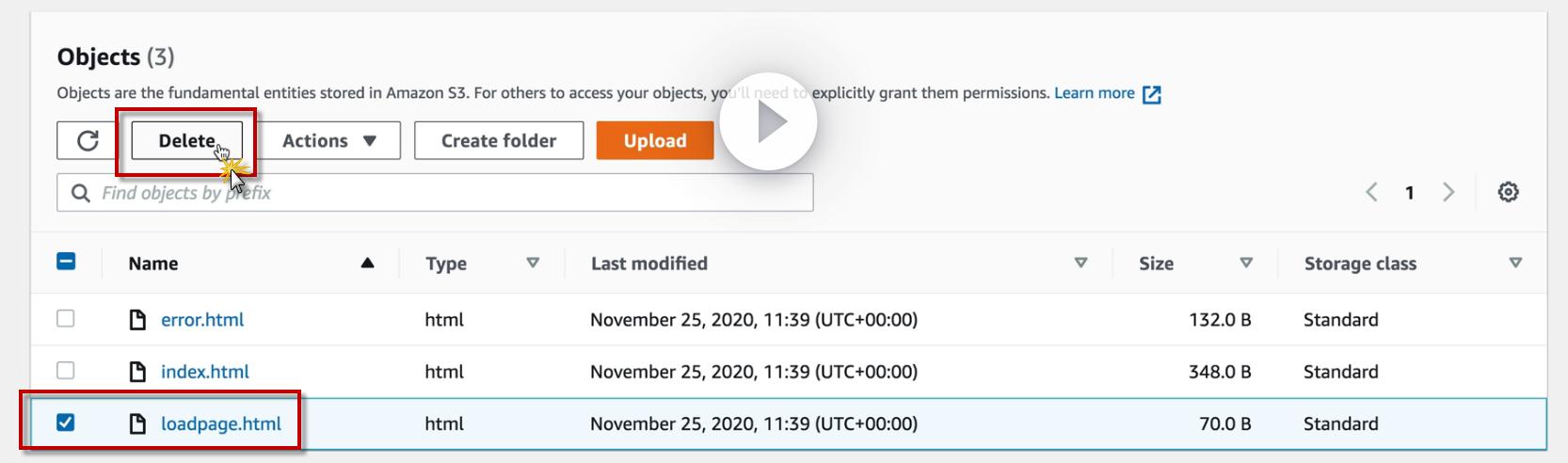The height and width of the screenshot is (463, 1568).
Task: Sort by the Type column arrow
Action: coord(533,263)
